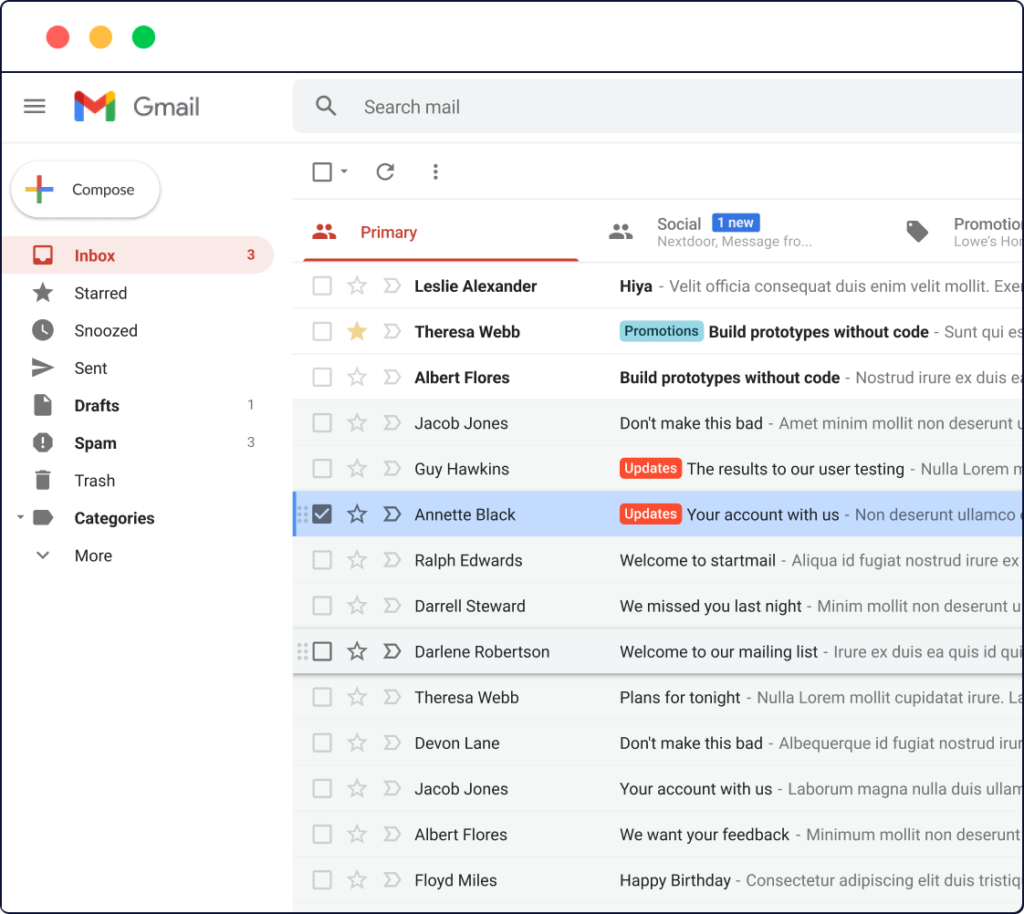
Task: Star the Leslie Alexander email
Action: pos(357,286)
